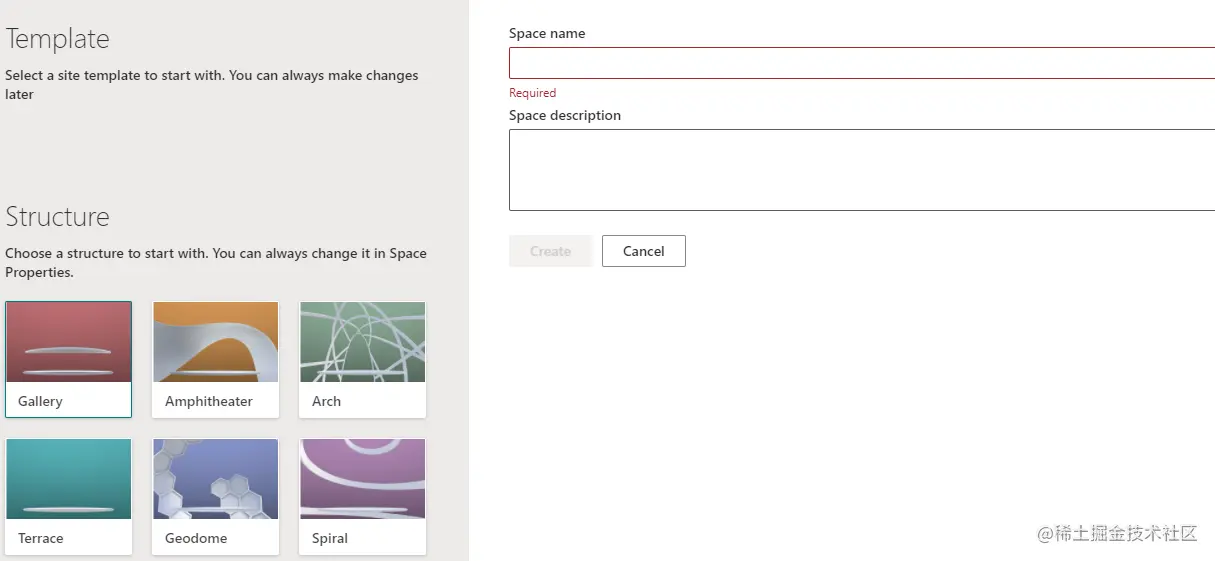Pick the Spiral structure preview image
The image size is (1215, 561).
click(x=362, y=479)
